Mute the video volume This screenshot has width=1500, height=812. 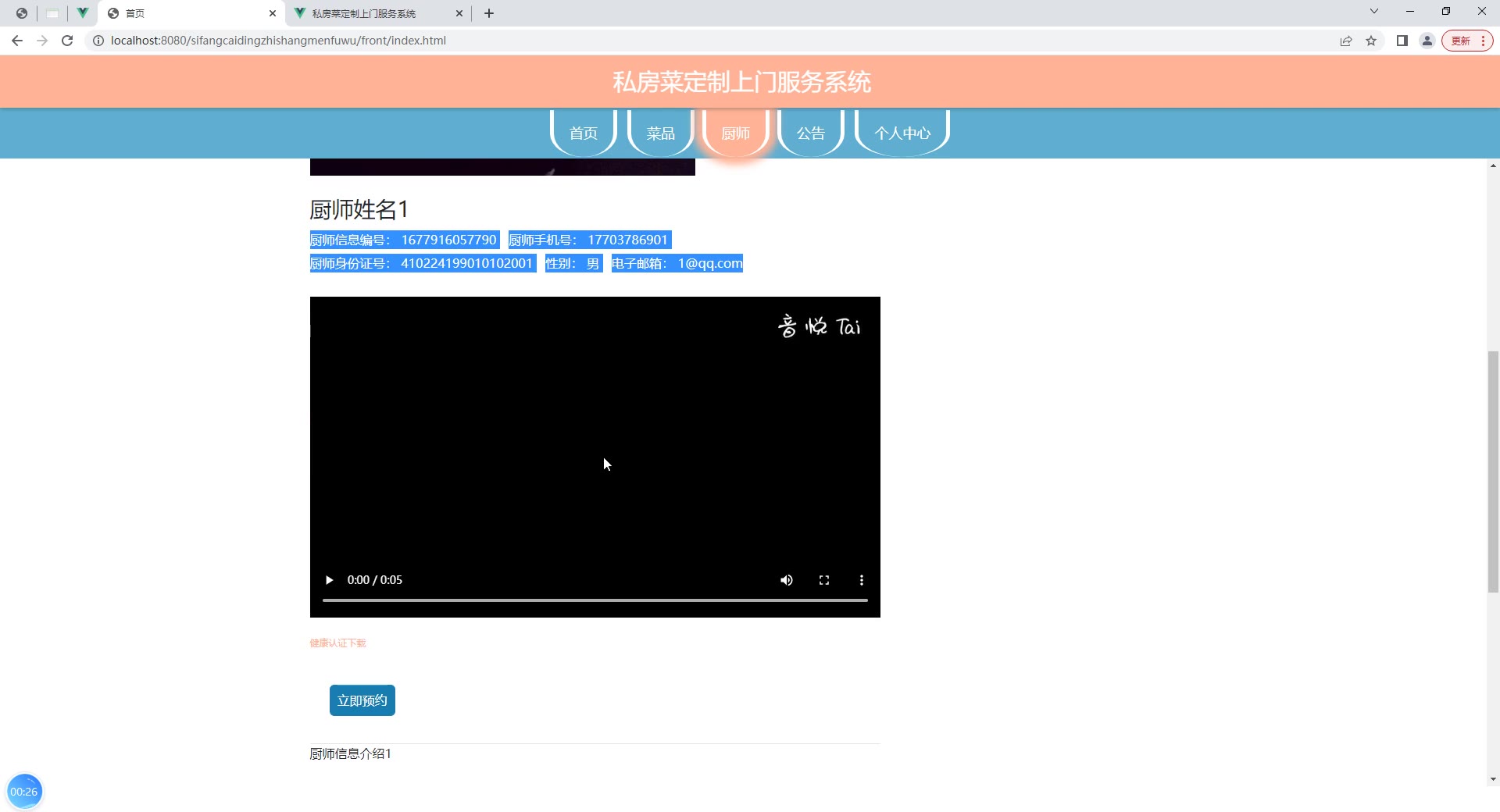tap(787, 580)
